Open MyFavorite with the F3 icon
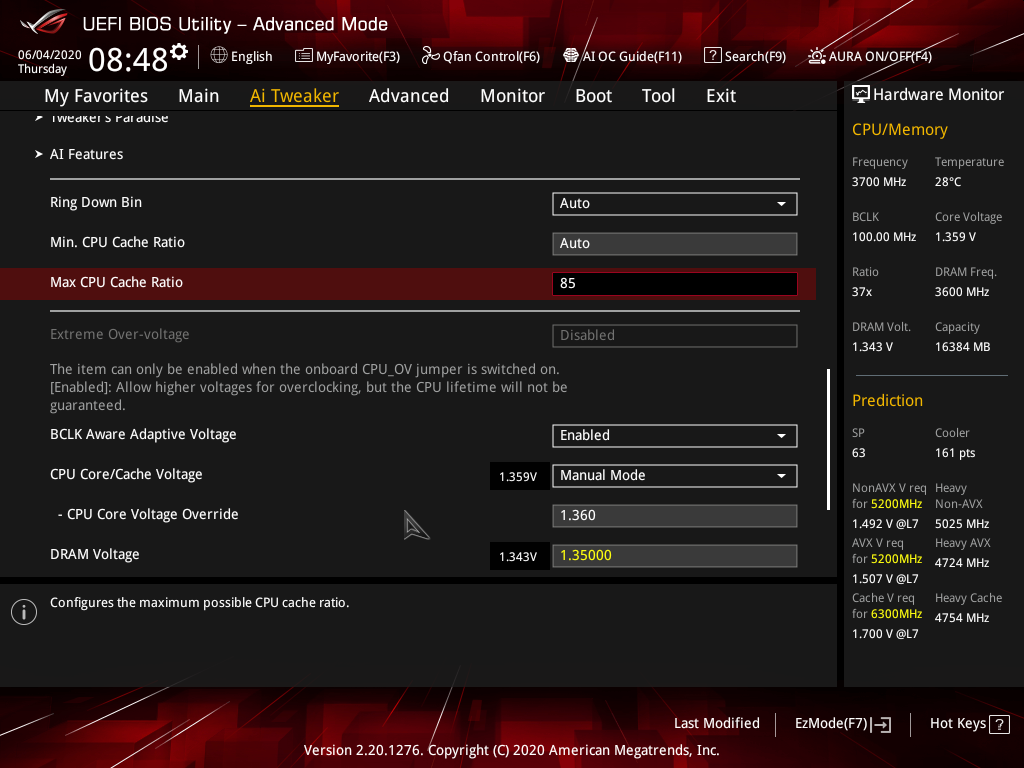The width and height of the screenshot is (1024, 768). pos(347,56)
